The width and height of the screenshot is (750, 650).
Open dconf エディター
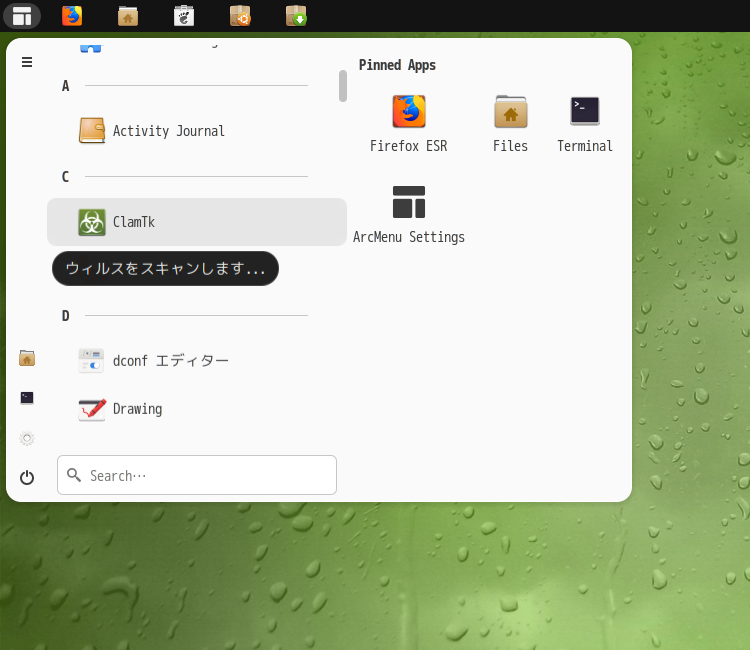[197, 361]
